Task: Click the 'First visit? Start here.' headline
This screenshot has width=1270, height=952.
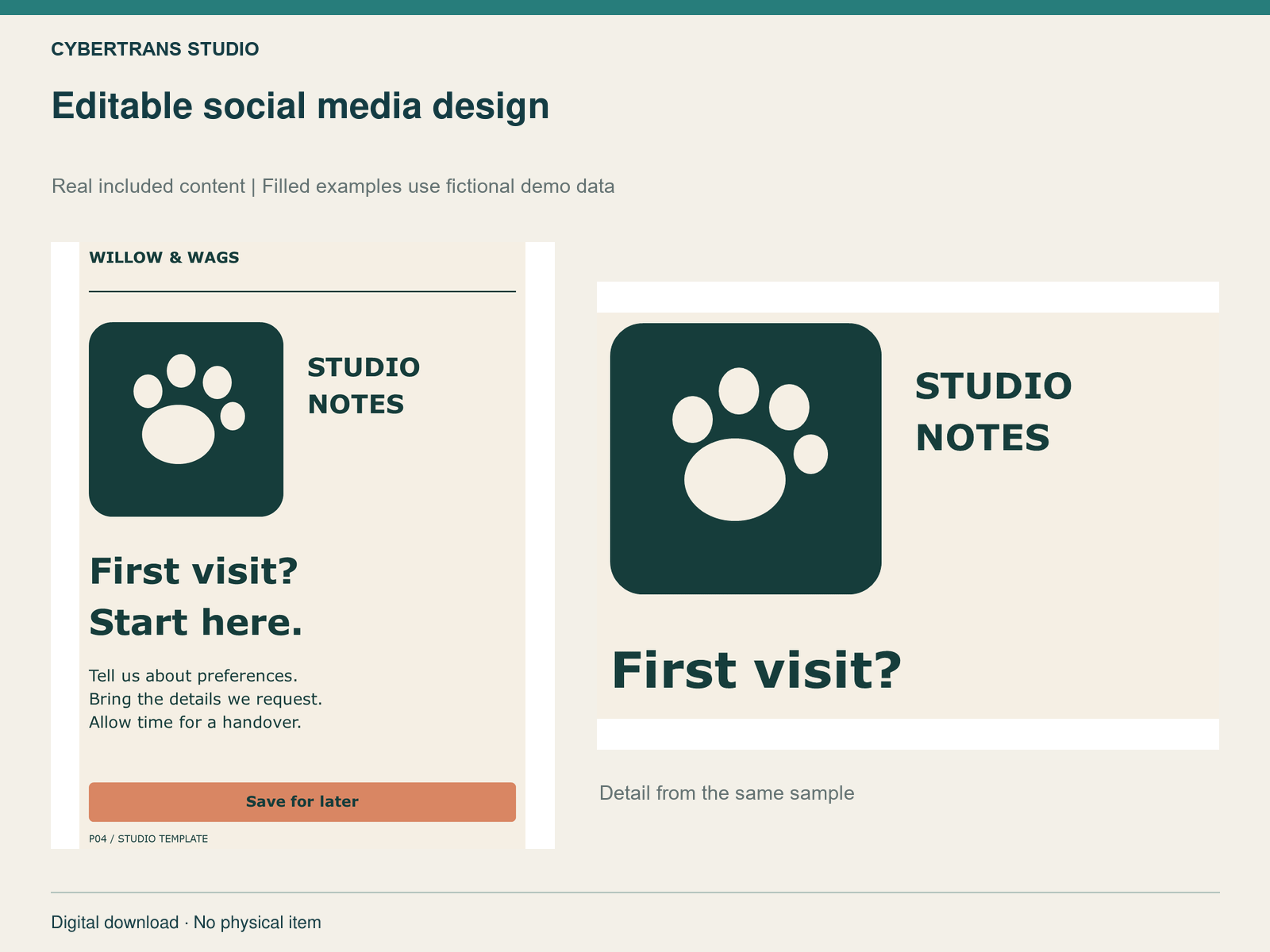Action: [196, 597]
